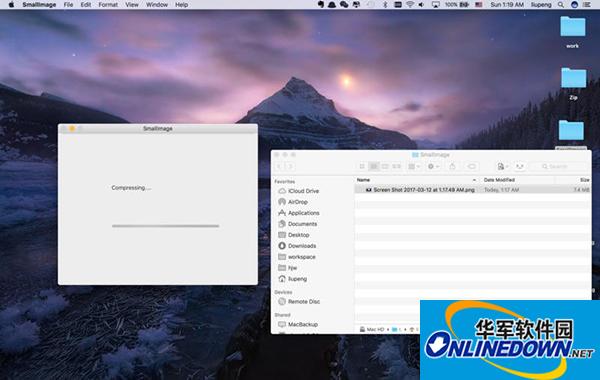Open the Format menu

pos(108,5)
